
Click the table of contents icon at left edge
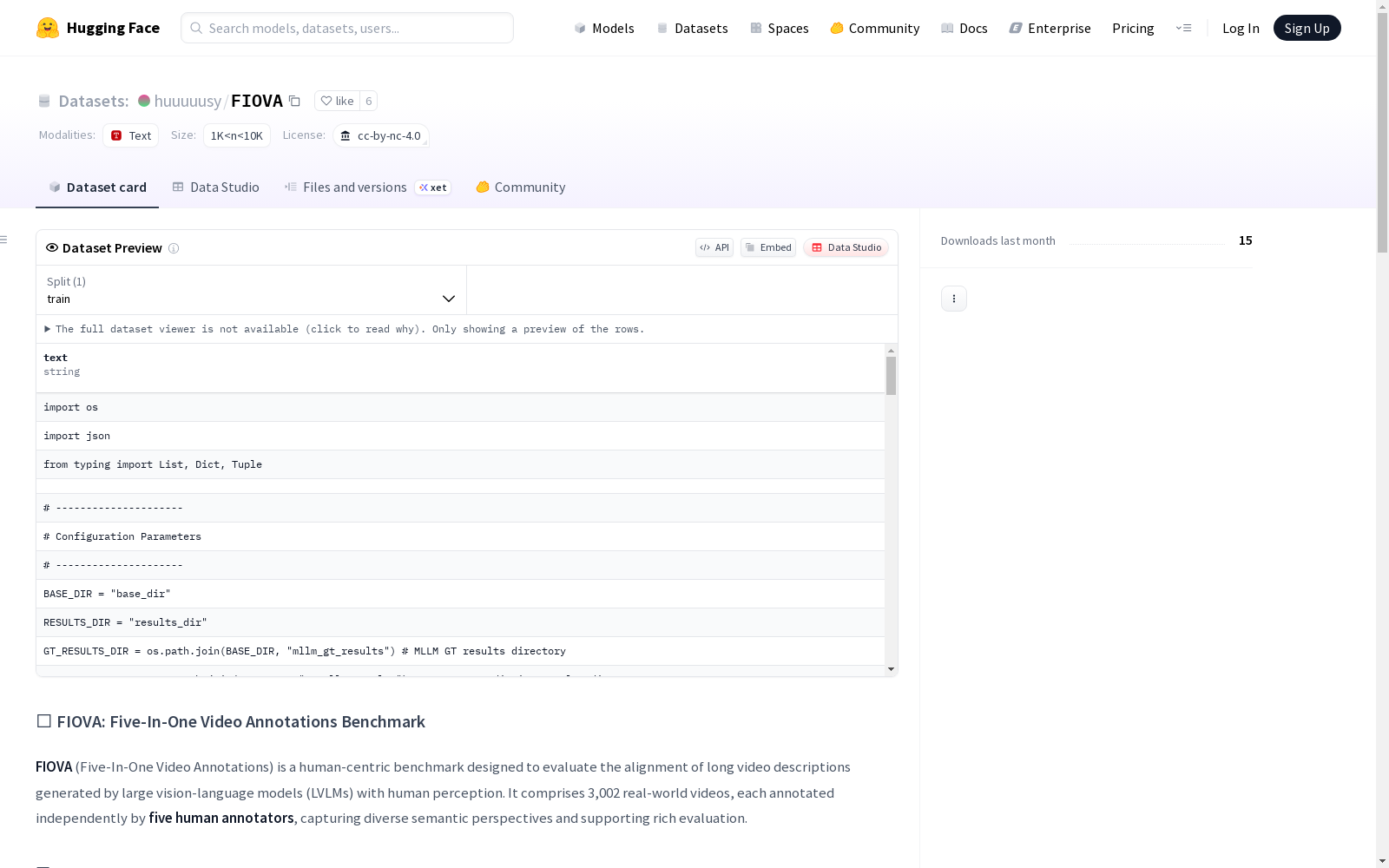pyautogui.click(x=3, y=240)
